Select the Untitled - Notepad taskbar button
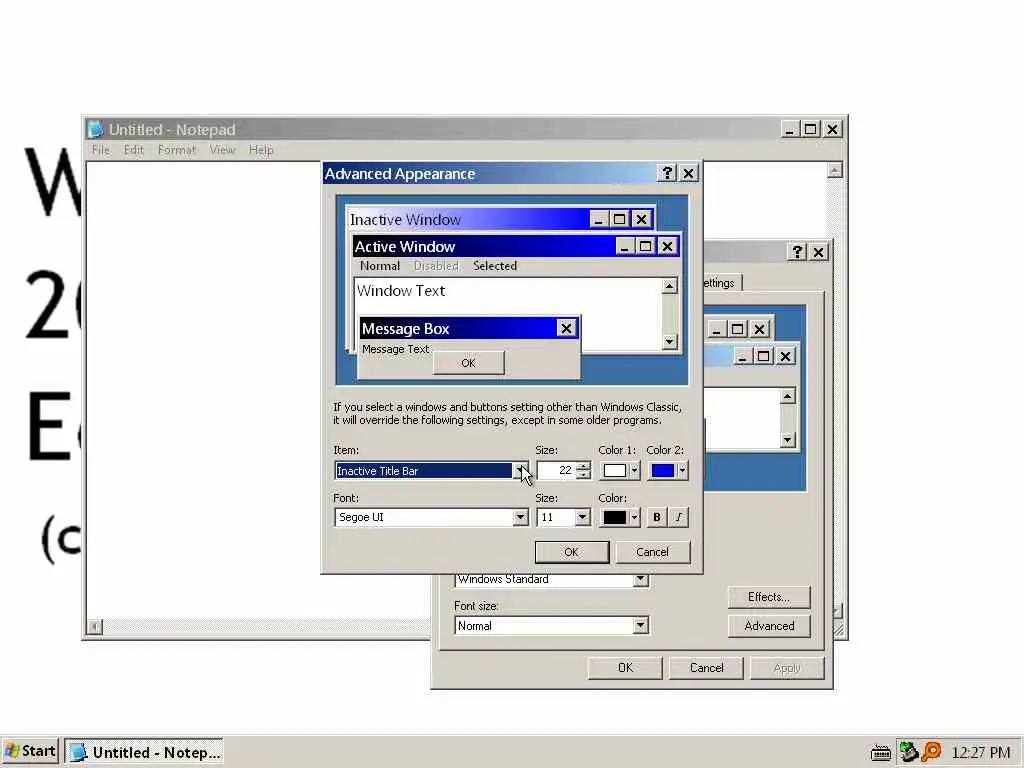 coord(144,752)
